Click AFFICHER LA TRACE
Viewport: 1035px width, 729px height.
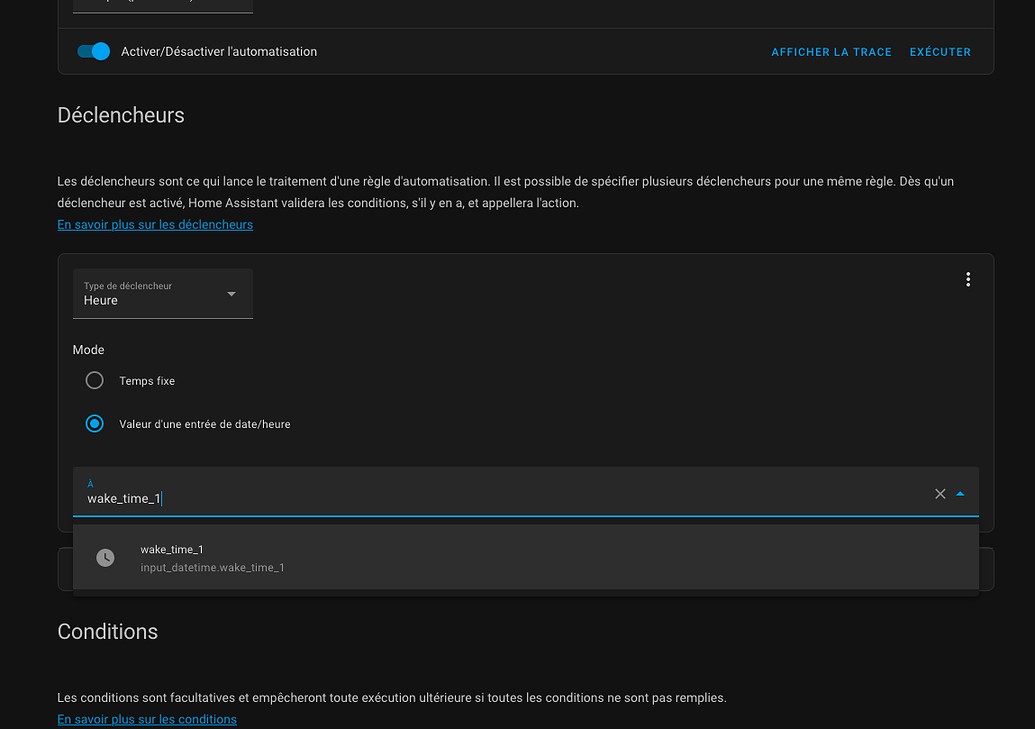click(831, 52)
